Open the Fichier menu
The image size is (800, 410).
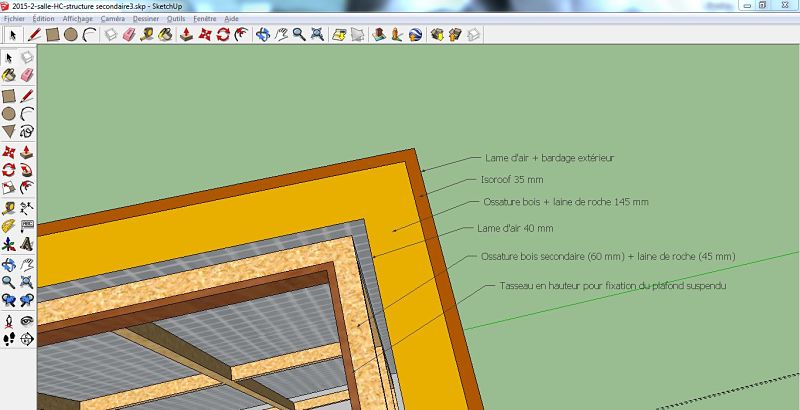(14, 18)
